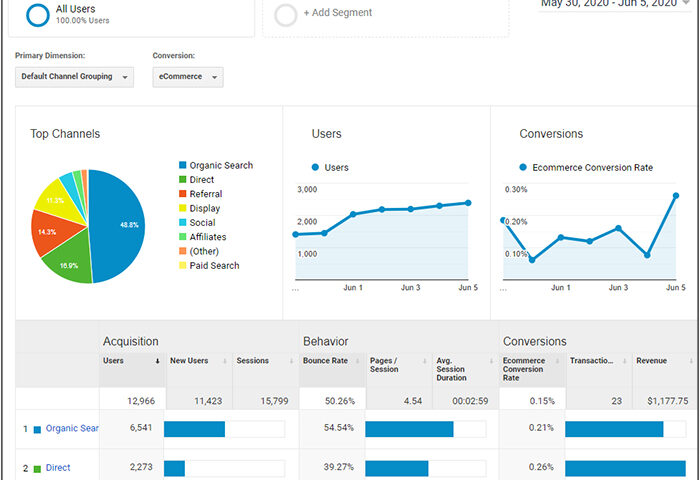Click the Organic Search blue legend square
This screenshot has width=700, height=480.
(x=182, y=165)
